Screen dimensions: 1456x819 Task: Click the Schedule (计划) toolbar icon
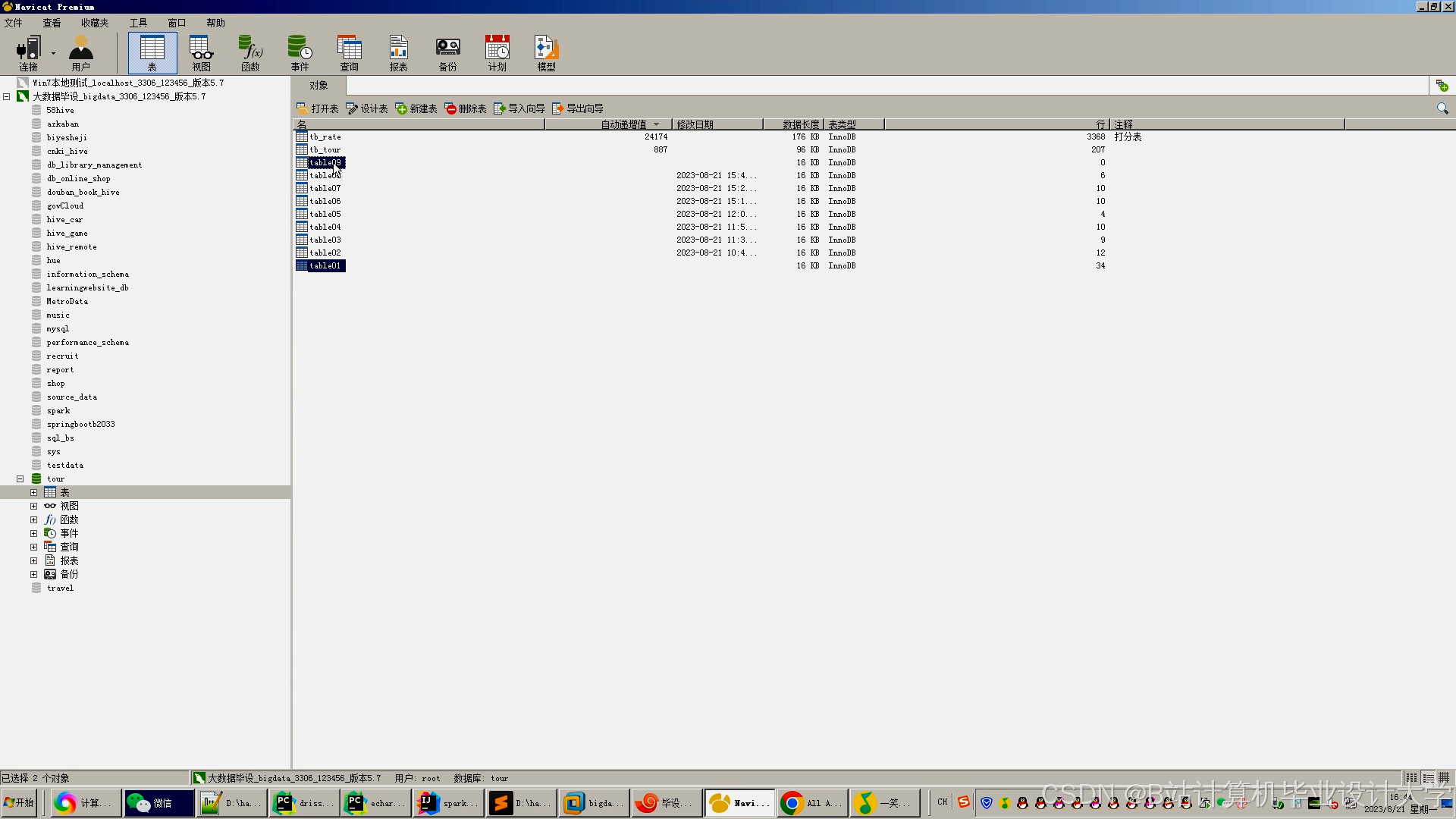(497, 53)
